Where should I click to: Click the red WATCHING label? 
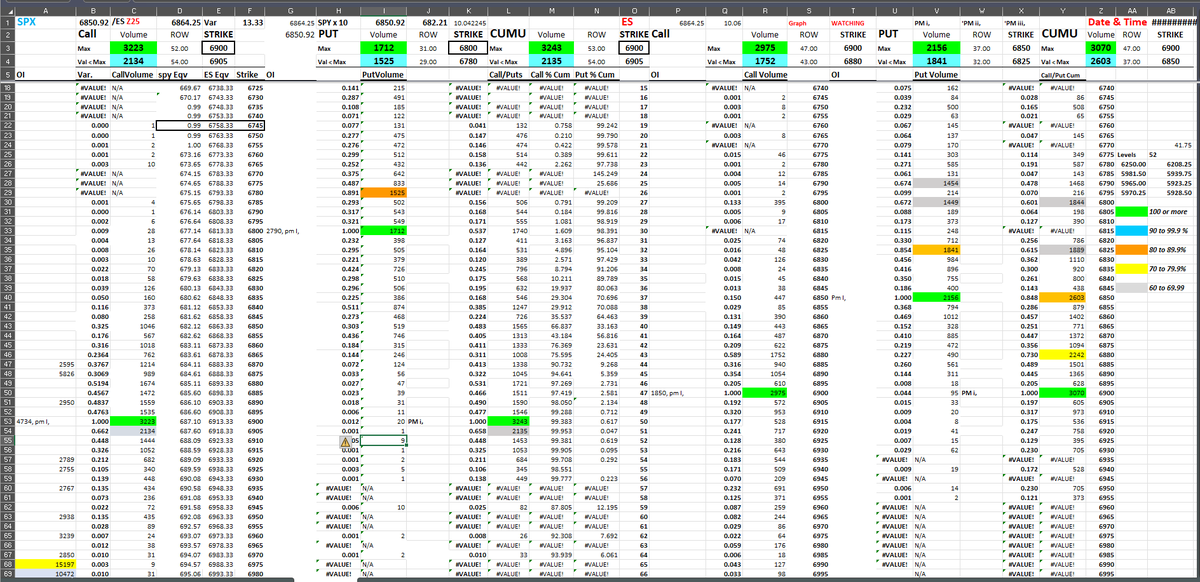coord(849,21)
